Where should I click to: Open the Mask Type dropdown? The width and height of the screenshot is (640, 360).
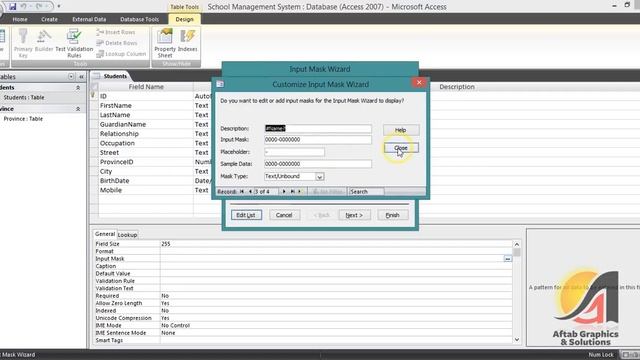coord(320,177)
